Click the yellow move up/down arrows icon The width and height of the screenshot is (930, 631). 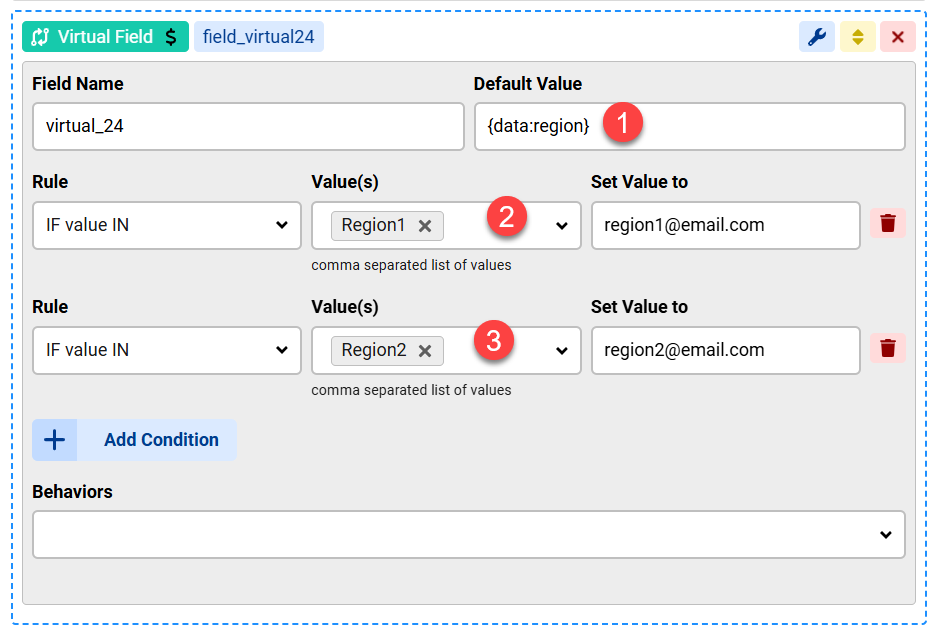(x=857, y=37)
